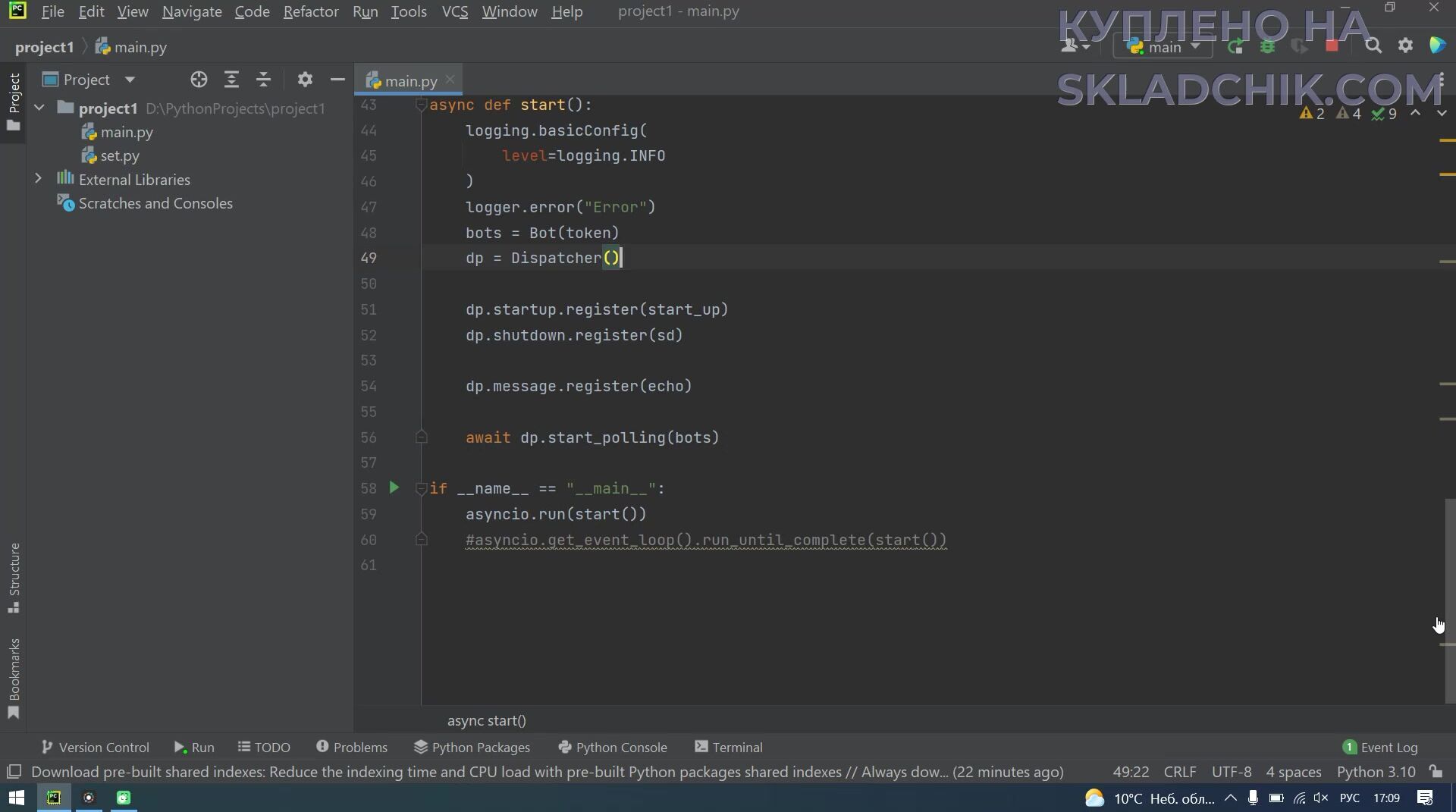Screen dimensions: 1456x812
Task: Change CRLF line separator setting
Action: pyautogui.click(x=1180, y=772)
